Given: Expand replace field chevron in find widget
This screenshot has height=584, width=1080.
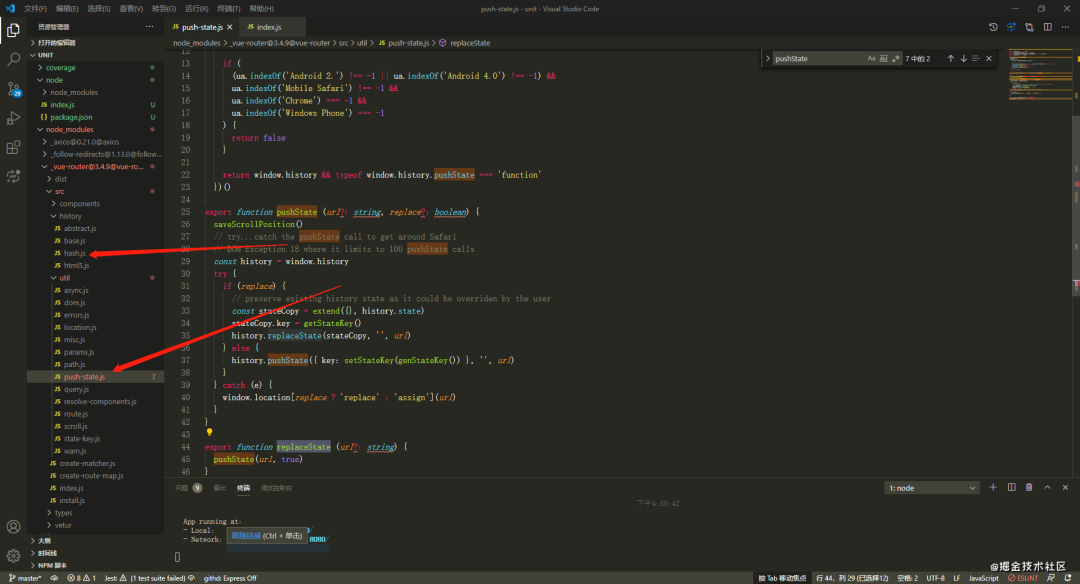Looking at the screenshot, I should [x=768, y=59].
